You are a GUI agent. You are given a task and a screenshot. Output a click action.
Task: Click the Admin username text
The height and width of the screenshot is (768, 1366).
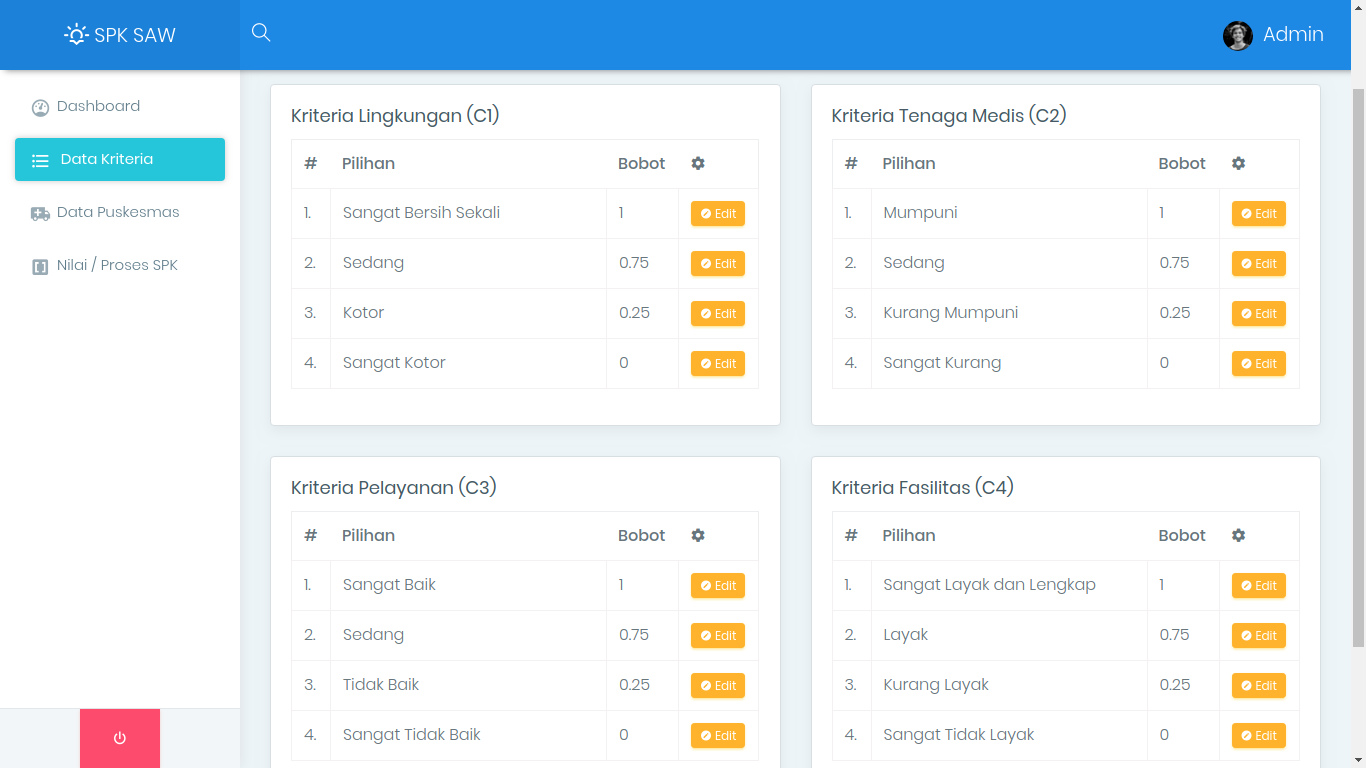tap(1293, 35)
